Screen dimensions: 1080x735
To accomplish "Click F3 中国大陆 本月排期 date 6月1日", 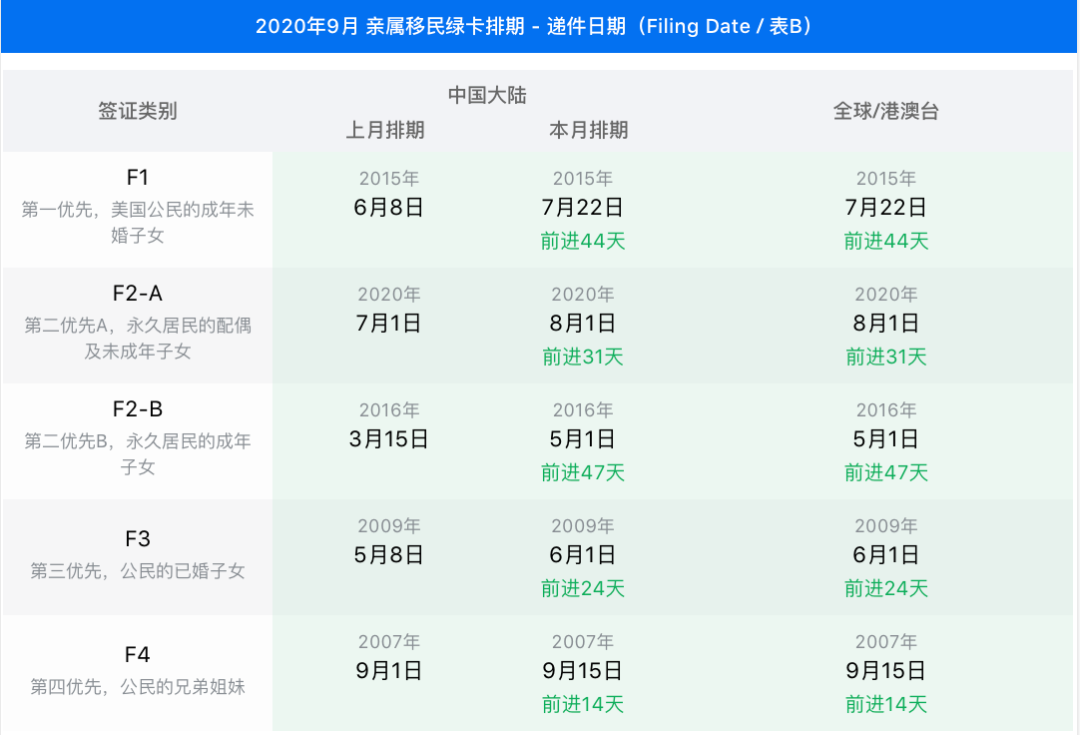I will [x=583, y=555].
